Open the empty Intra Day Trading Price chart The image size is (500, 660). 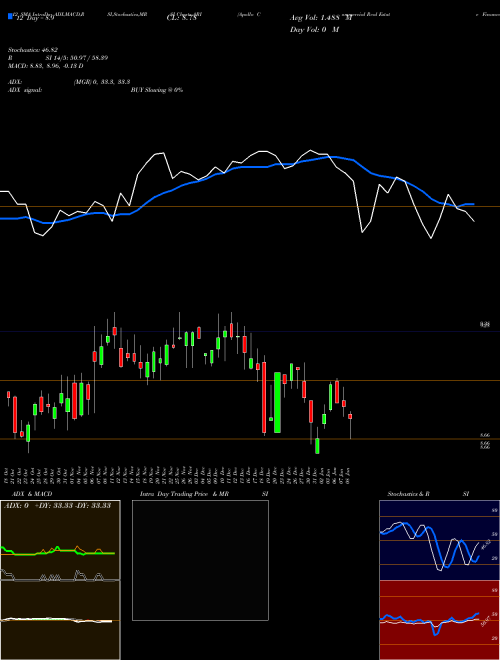tap(200, 560)
